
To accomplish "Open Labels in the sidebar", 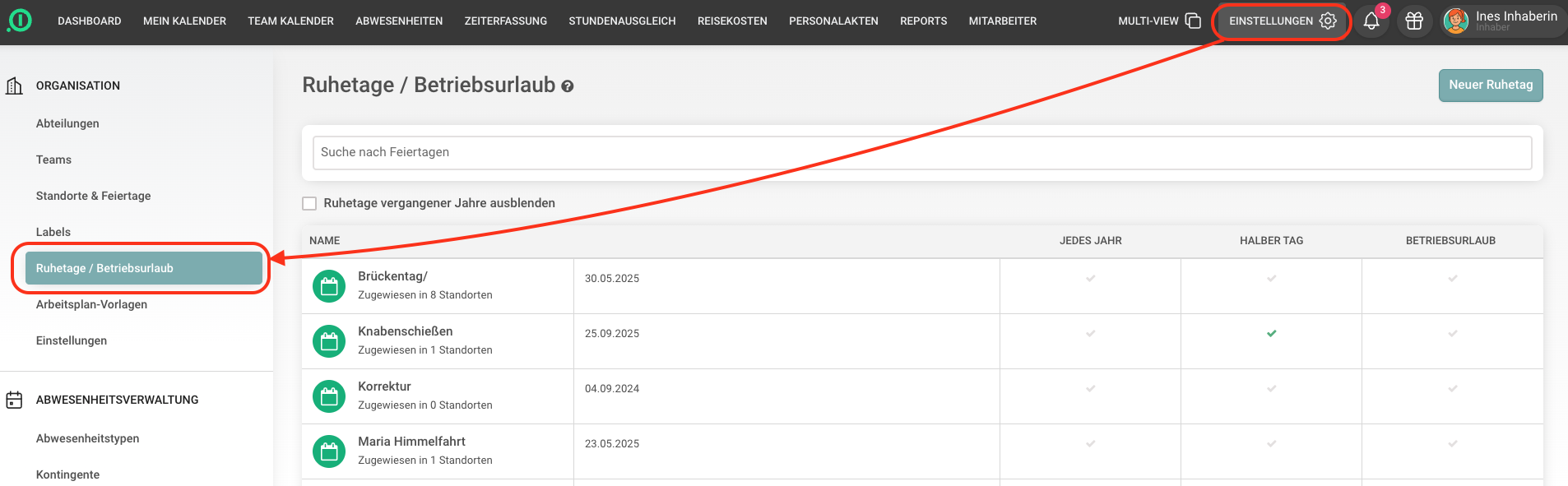I will pos(53,232).
